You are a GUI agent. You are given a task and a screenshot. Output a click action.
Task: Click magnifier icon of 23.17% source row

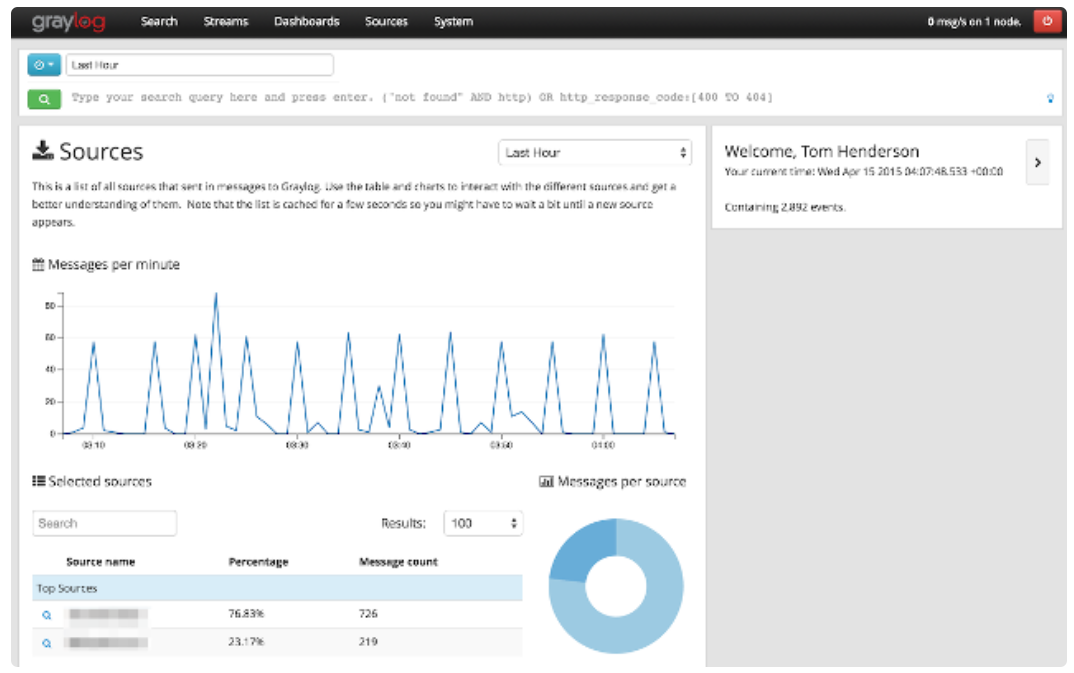point(47,643)
